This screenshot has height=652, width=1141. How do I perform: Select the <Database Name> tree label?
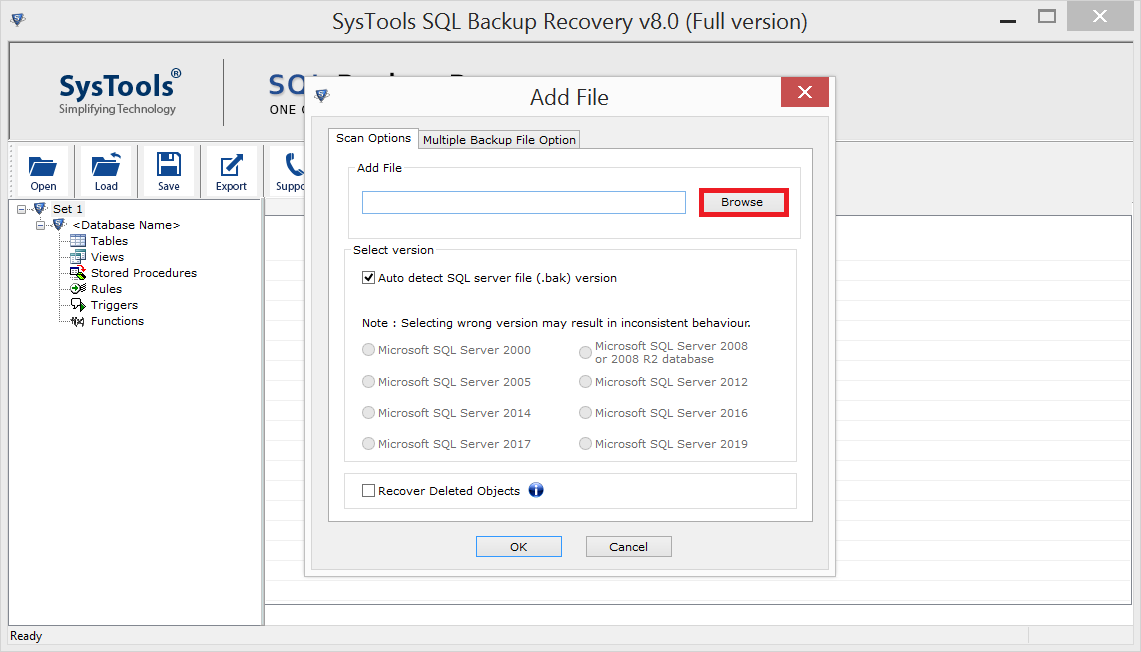click(126, 225)
